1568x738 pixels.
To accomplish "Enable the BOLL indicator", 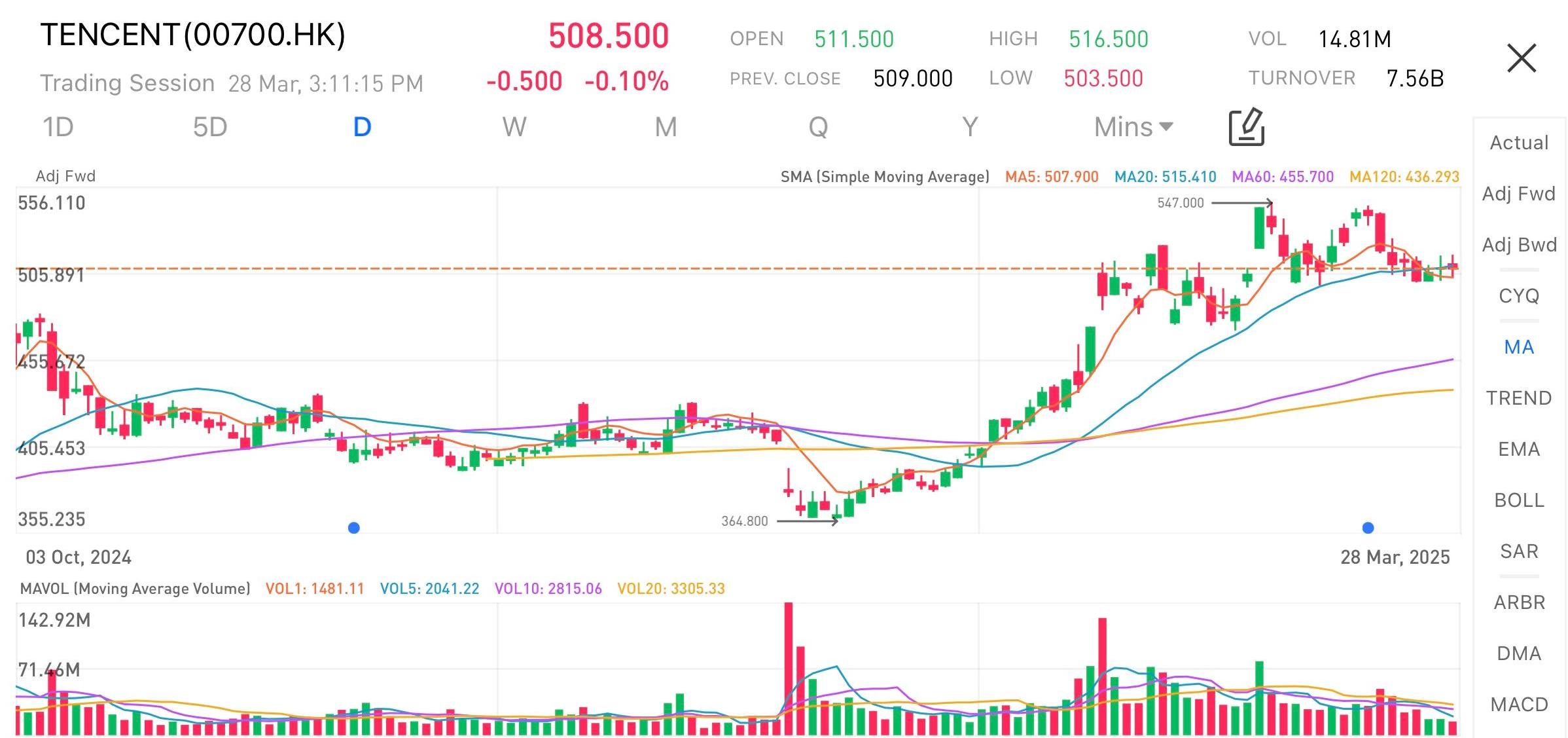I will (1519, 500).
